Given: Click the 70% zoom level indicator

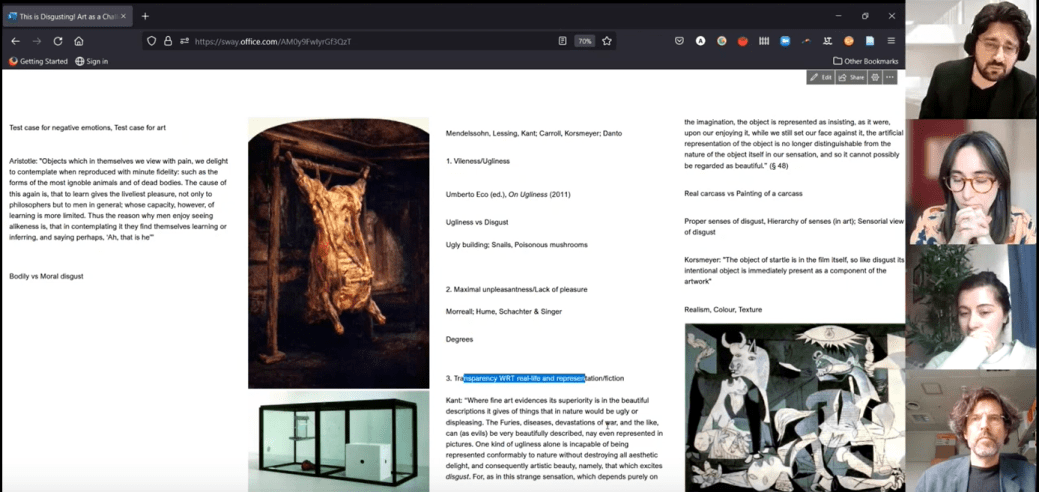Looking at the screenshot, I should (x=584, y=41).
